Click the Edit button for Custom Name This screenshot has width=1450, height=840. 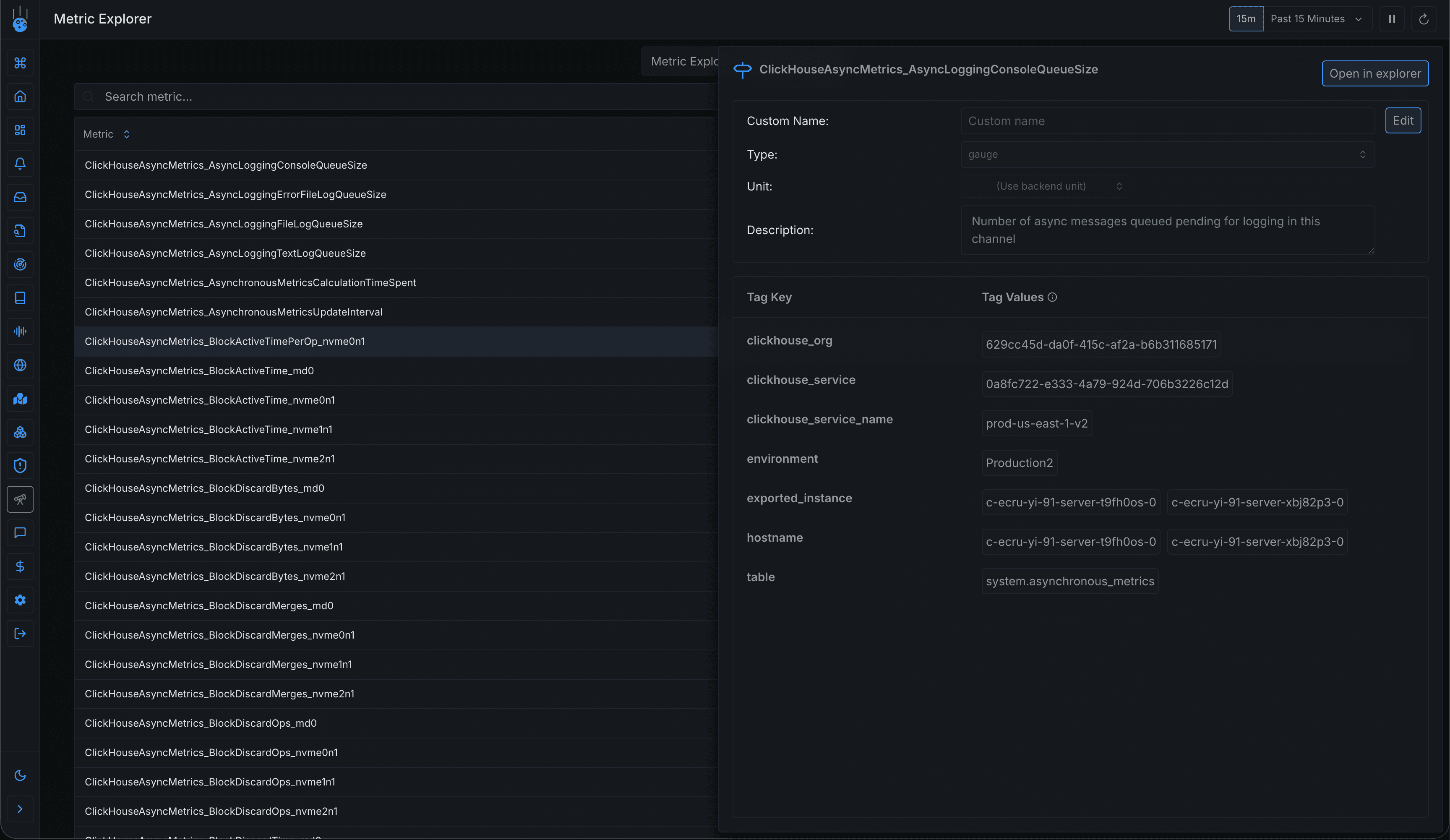tap(1403, 120)
